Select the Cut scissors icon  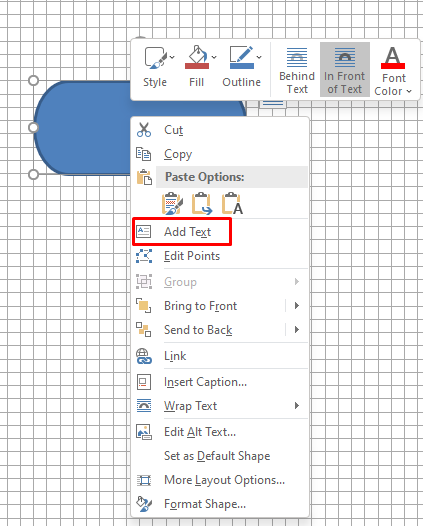pos(144,130)
